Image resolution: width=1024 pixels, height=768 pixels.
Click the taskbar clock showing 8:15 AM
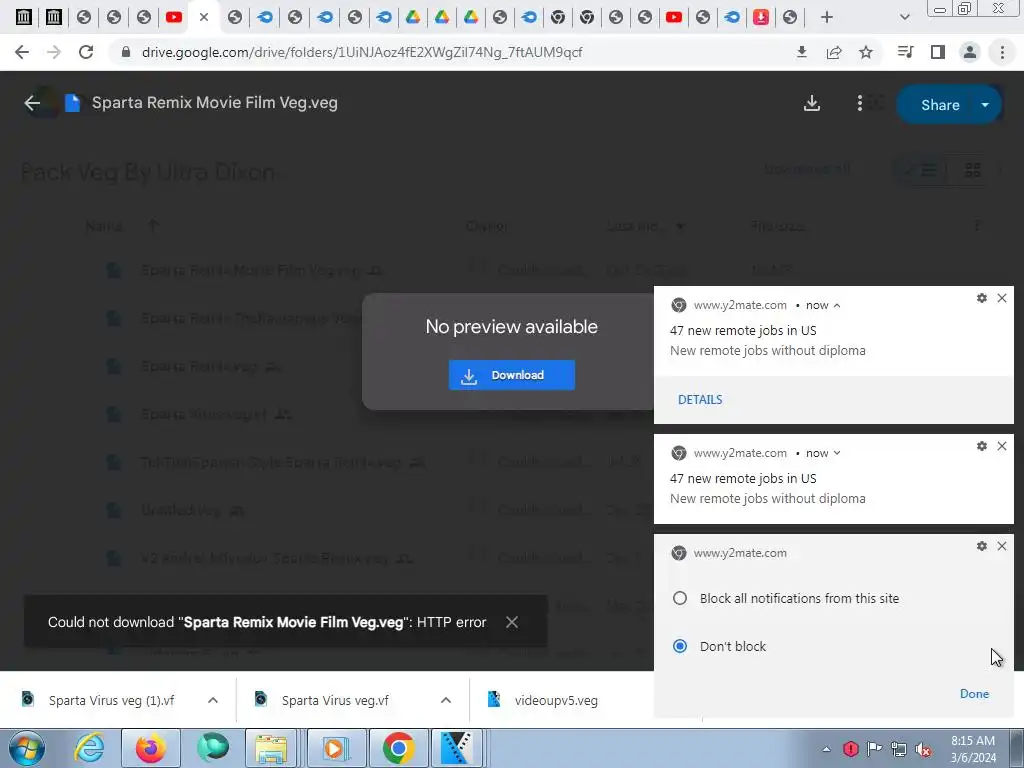point(973,749)
